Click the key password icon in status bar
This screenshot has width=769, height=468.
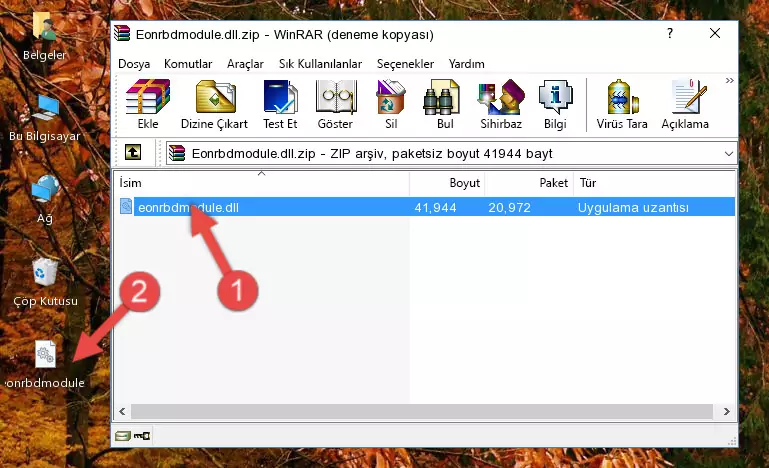pos(142,435)
